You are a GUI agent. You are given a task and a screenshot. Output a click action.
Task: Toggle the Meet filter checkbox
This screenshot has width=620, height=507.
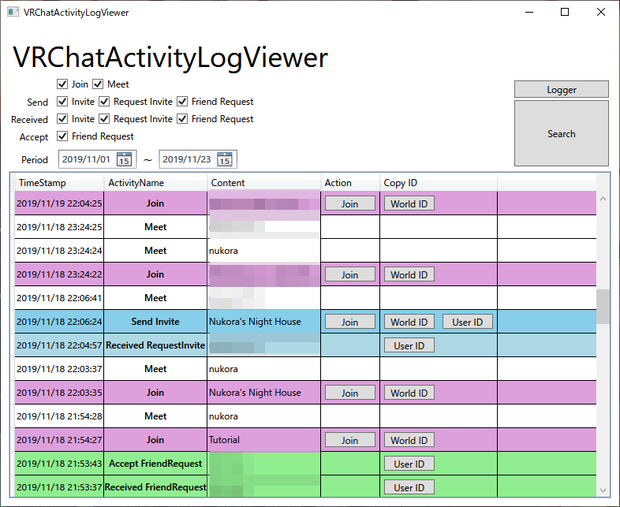click(x=98, y=84)
